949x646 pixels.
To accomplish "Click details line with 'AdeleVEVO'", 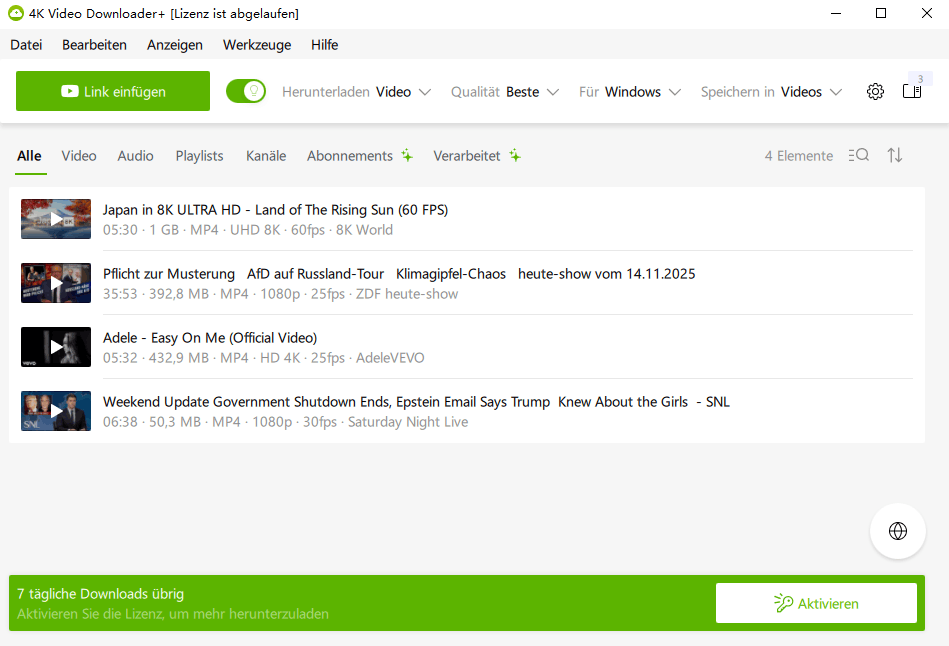I will click(263, 358).
